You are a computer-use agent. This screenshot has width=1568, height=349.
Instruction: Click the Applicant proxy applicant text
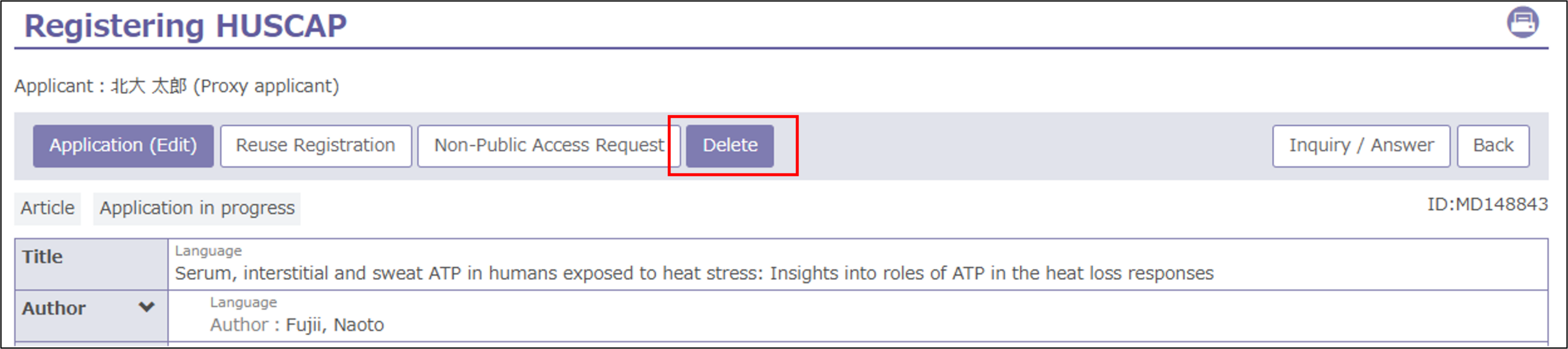pos(176,86)
